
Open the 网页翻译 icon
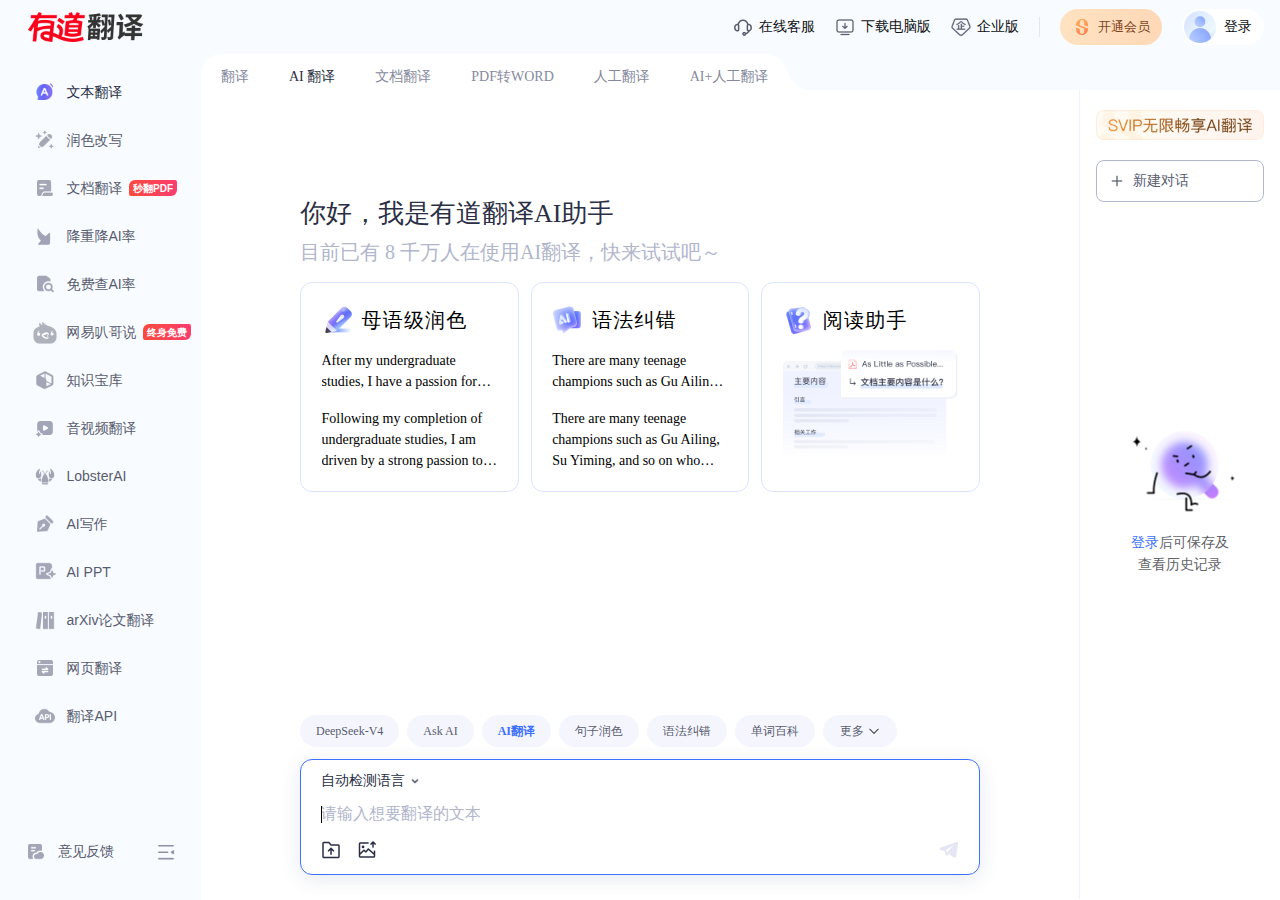pos(44,668)
